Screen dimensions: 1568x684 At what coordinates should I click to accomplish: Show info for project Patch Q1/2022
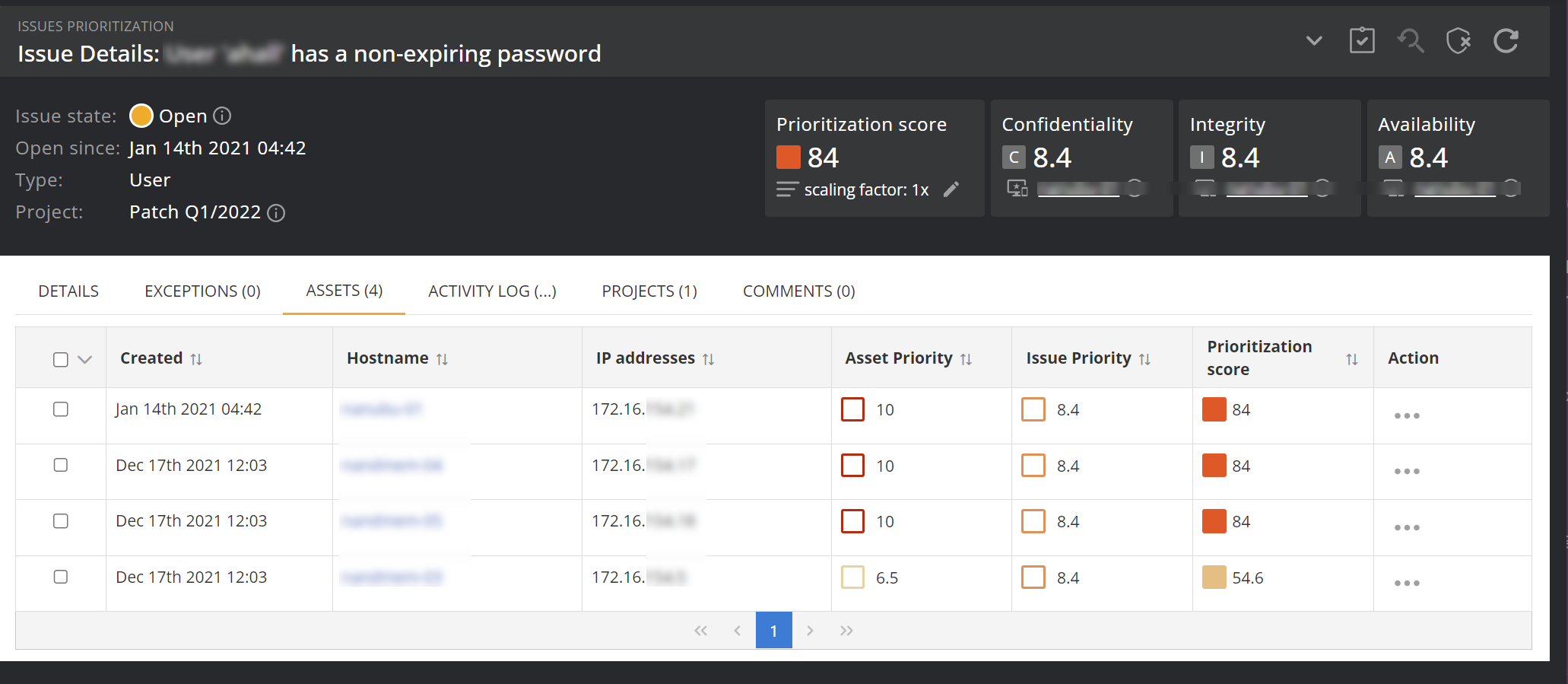click(x=277, y=213)
